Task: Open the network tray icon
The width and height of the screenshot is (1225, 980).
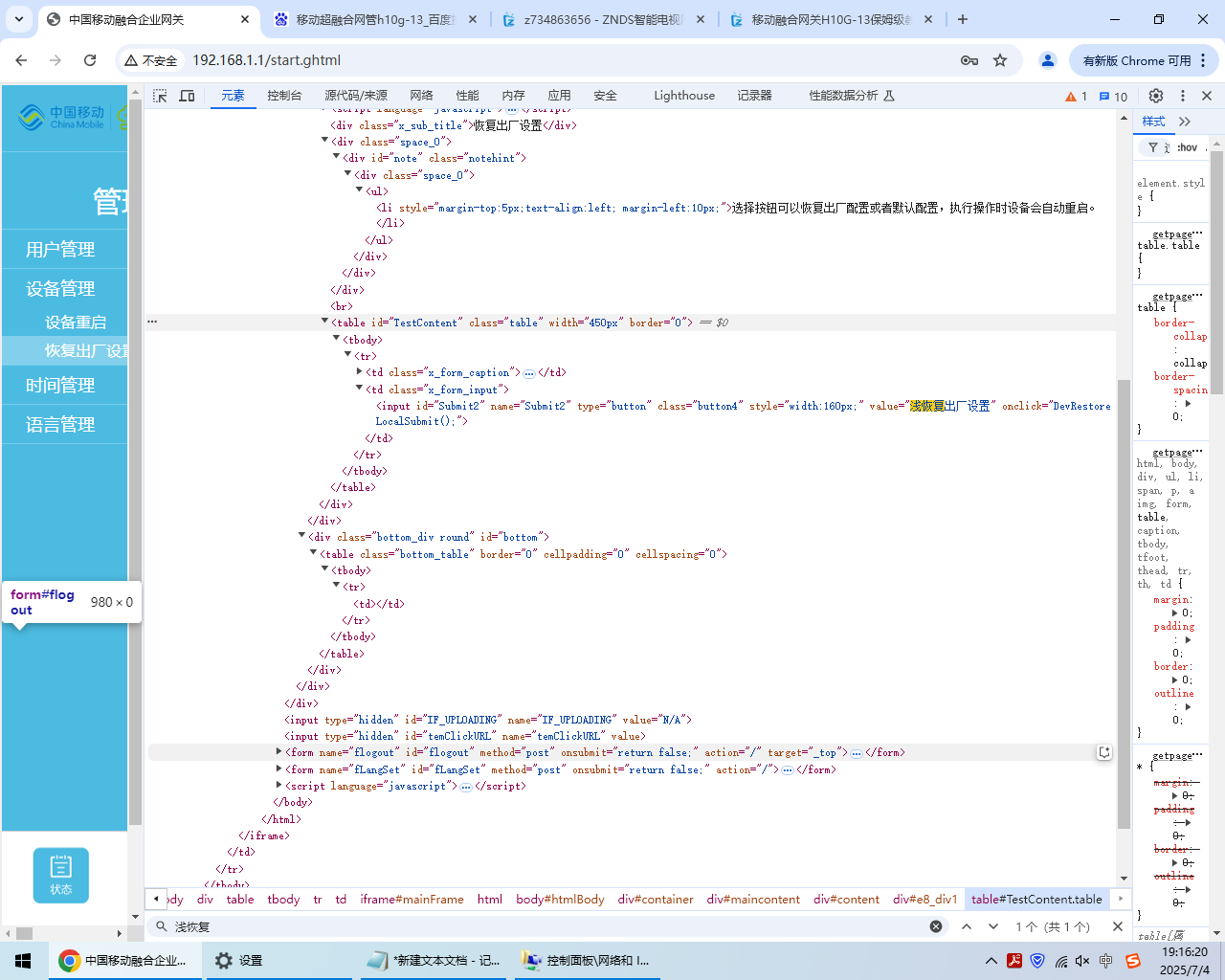Action: pos(1060,961)
